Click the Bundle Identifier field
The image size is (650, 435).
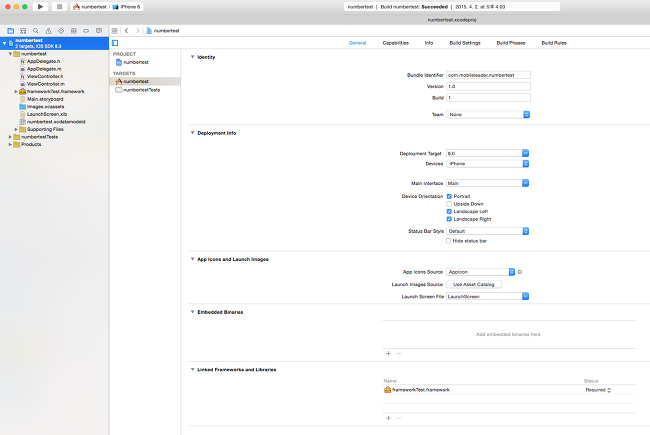click(488, 75)
